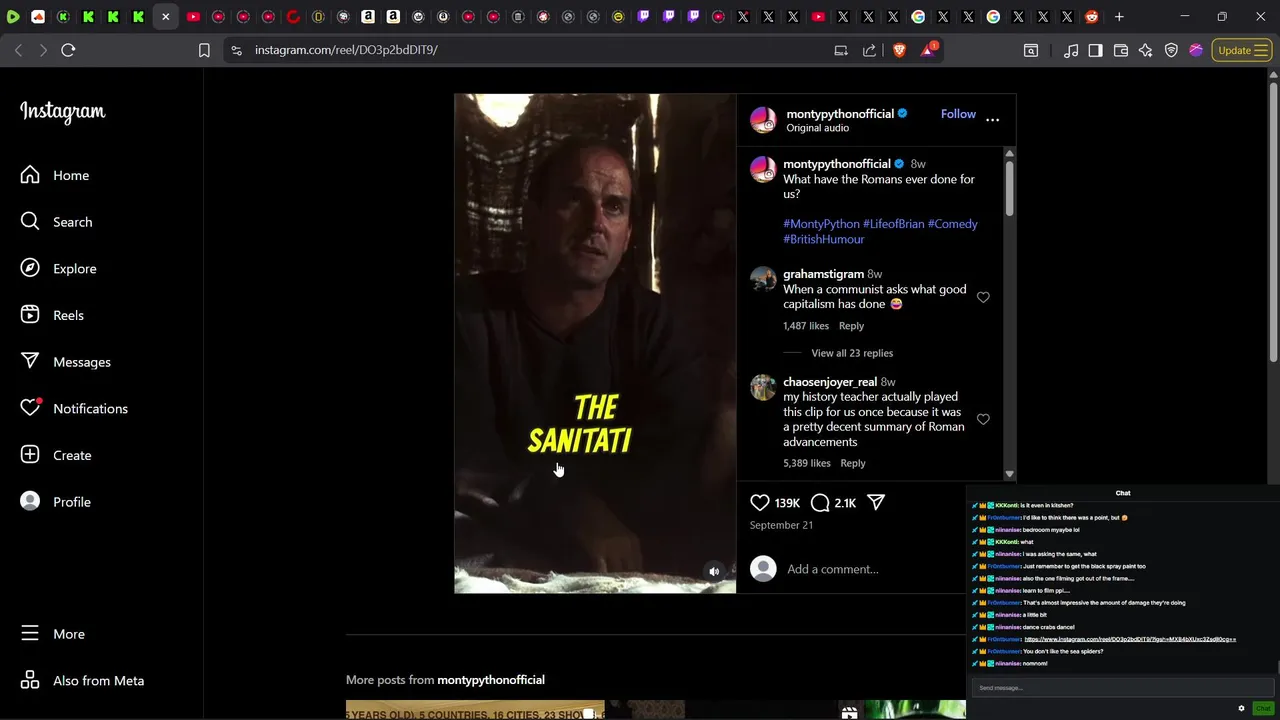Viewport: 1280px width, 720px height.
Task: Follow montypythonofficial
Action: (958, 114)
